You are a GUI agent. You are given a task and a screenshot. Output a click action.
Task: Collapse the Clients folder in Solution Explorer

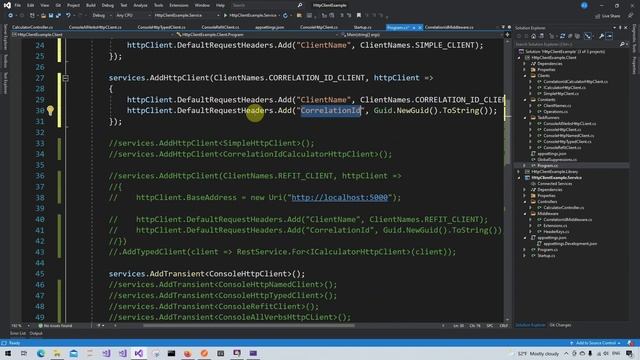pos(525,76)
